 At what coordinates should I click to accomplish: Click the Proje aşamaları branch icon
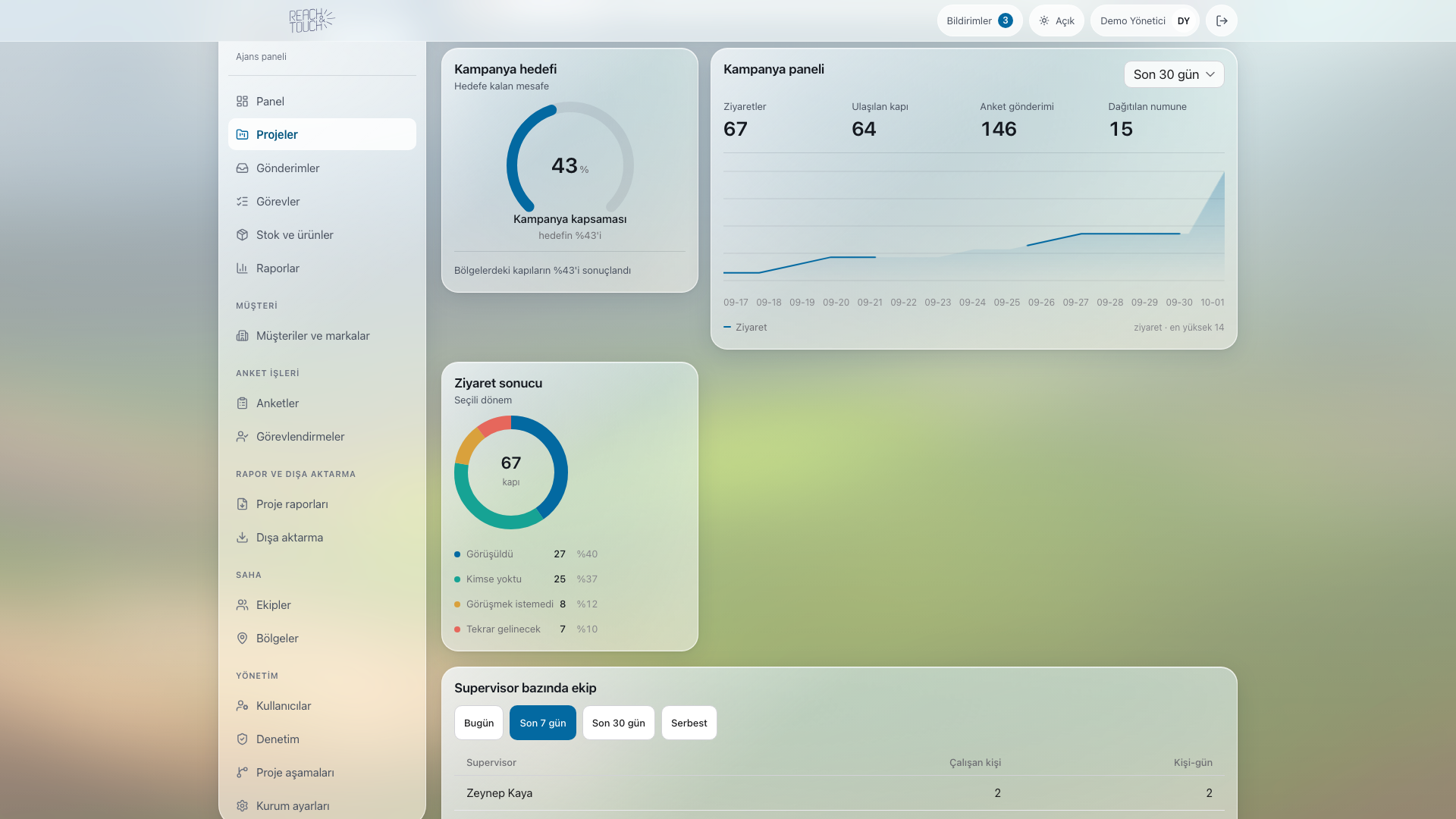point(242,773)
